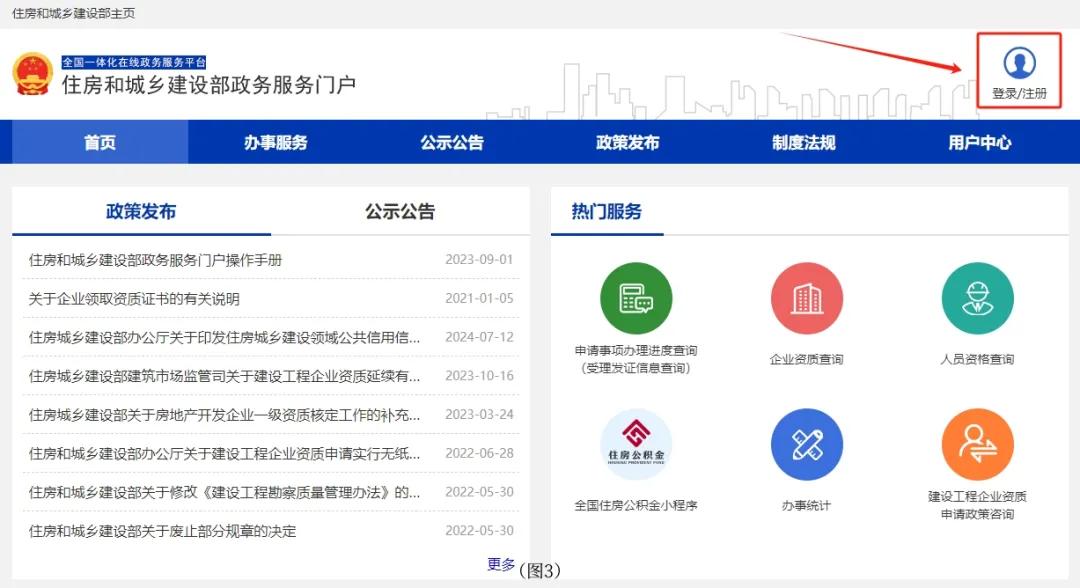Screen dimensions: 1080x588
Task: Open 建设工程企业资质申请政策咨询 orange icon
Action: pos(977,445)
